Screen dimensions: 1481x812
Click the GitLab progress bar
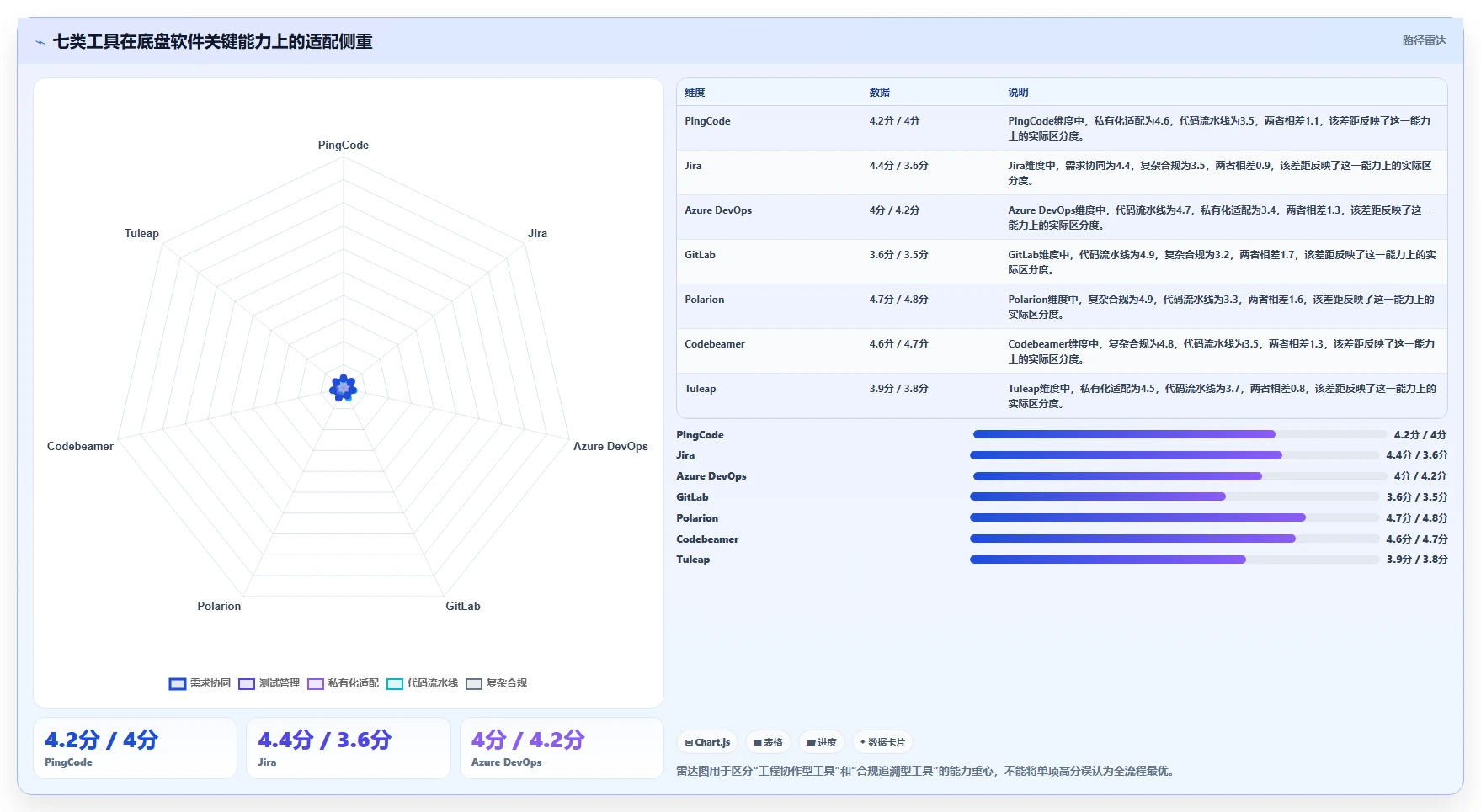coord(1175,496)
